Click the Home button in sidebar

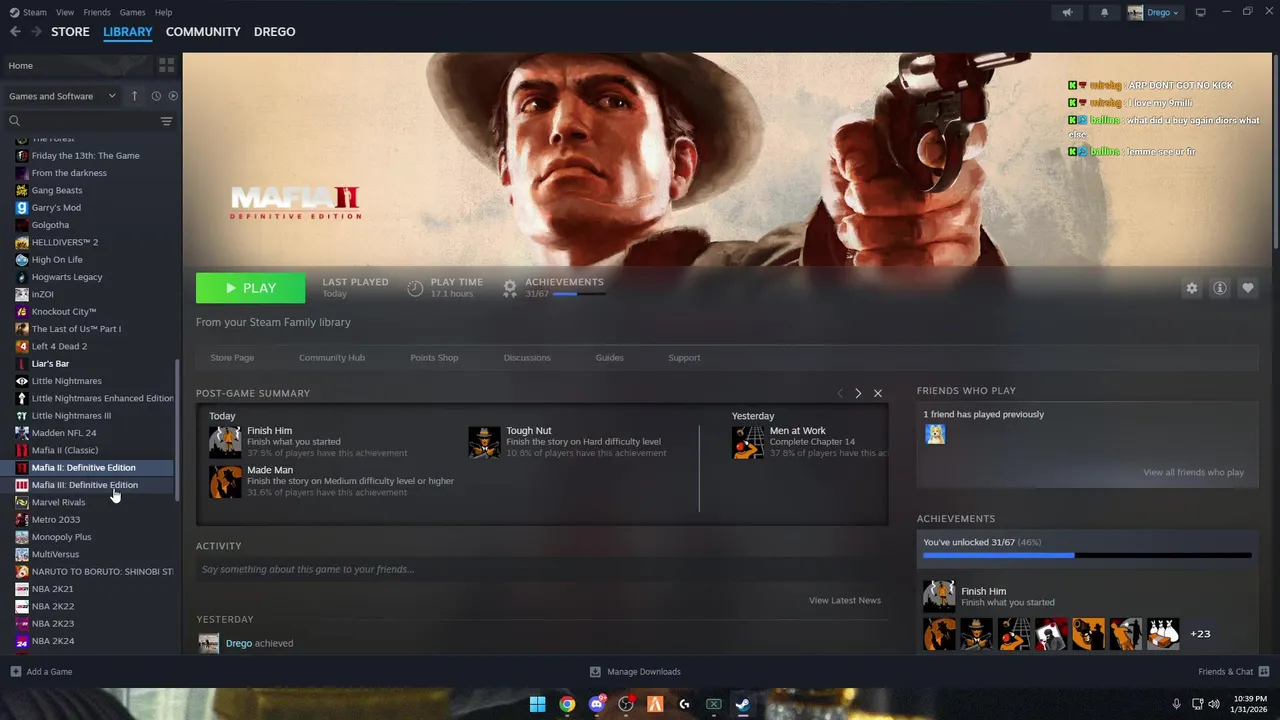tap(78, 65)
